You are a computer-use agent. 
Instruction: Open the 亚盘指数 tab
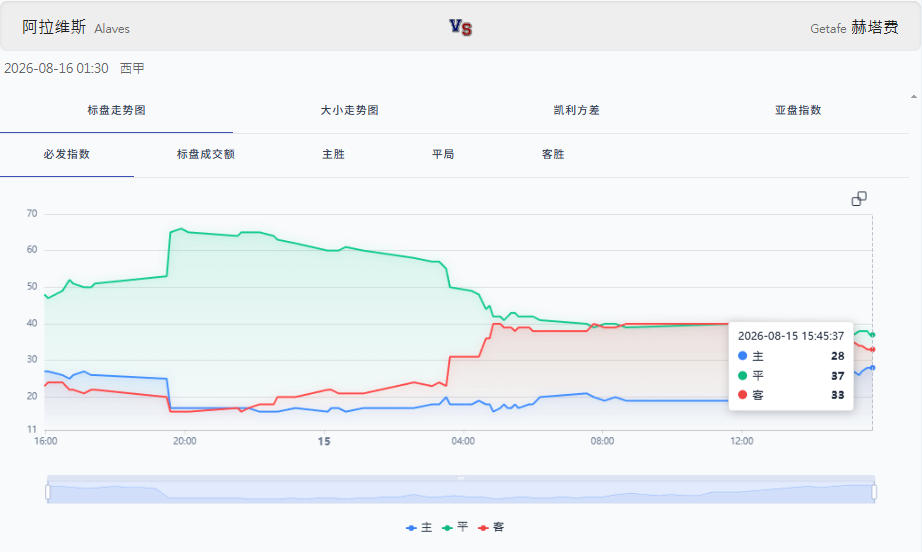[798, 111]
